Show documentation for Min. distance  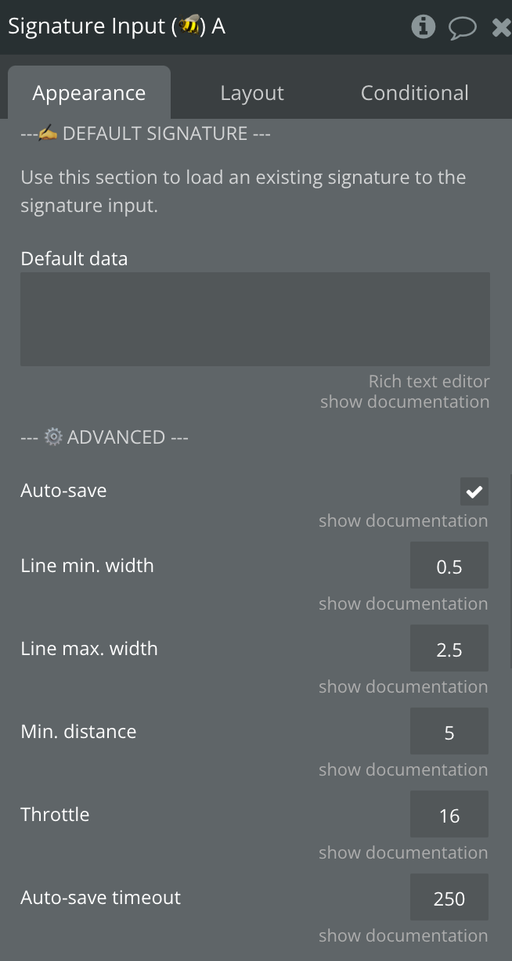coord(403,770)
